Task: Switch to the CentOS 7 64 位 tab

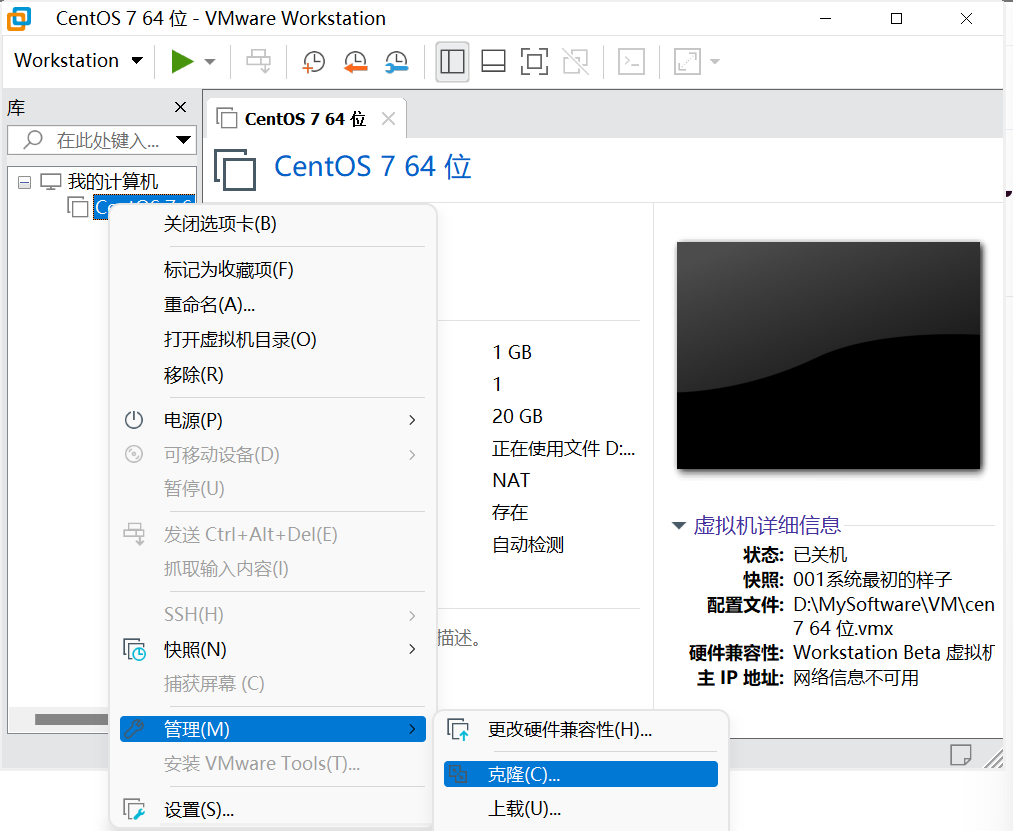Action: [305, 119]
